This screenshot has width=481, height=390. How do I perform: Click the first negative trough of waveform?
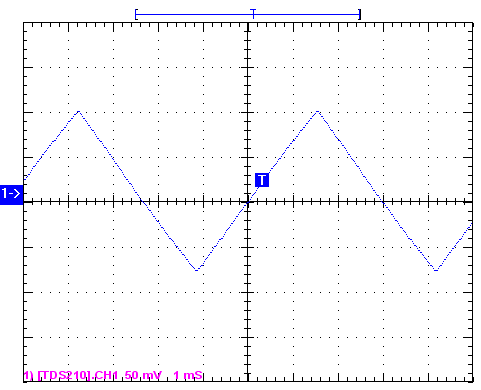[197, 270]
